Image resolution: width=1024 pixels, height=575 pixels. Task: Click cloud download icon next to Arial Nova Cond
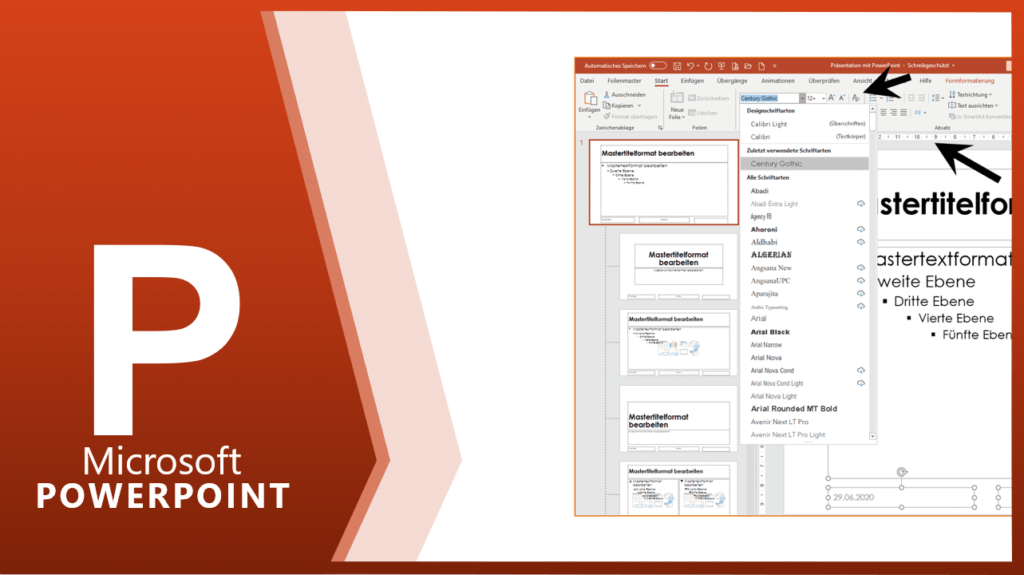[x=861, y=370]
